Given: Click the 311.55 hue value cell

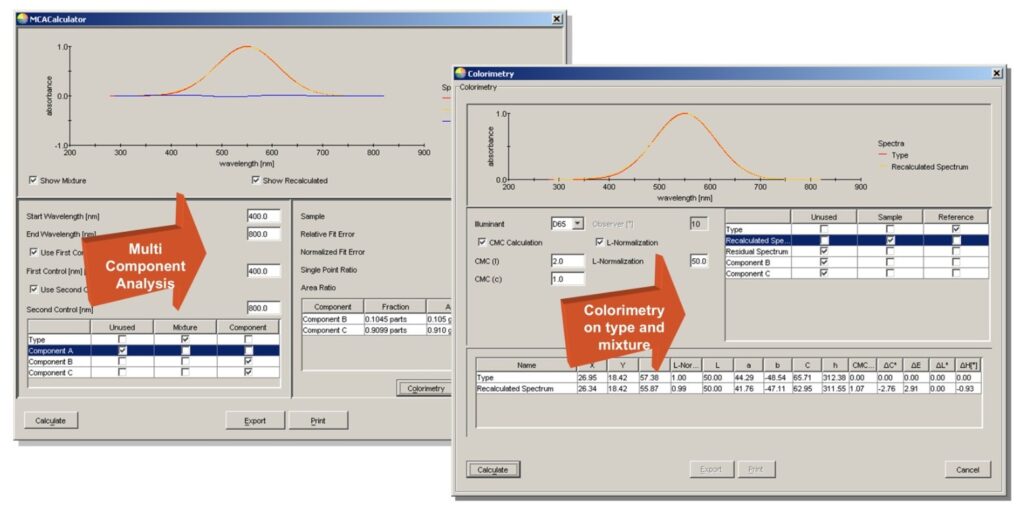Looking at the screenshot, I should tap(835, 389).
